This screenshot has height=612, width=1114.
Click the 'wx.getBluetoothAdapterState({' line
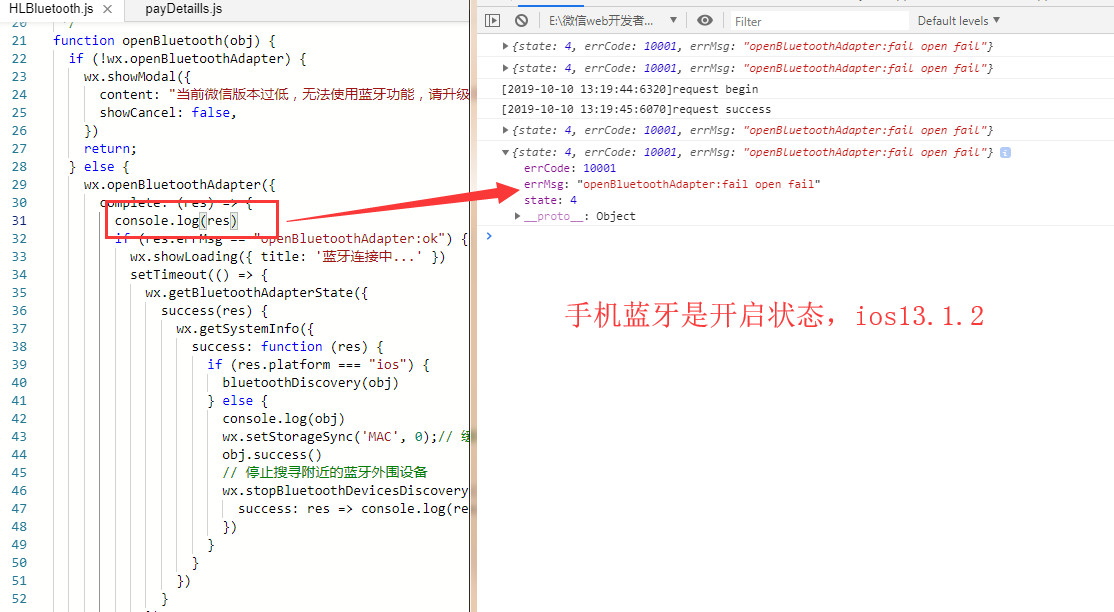point(256,293)
